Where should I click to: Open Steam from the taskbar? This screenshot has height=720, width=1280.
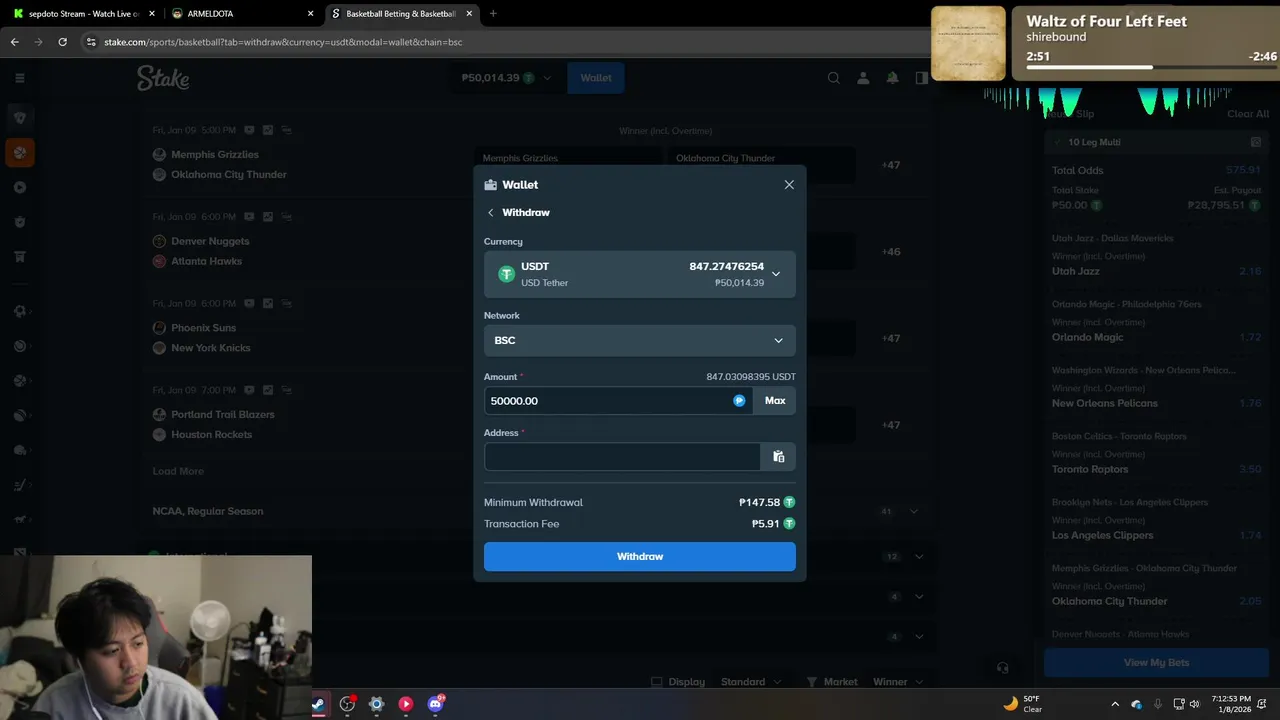pos(318,704)
